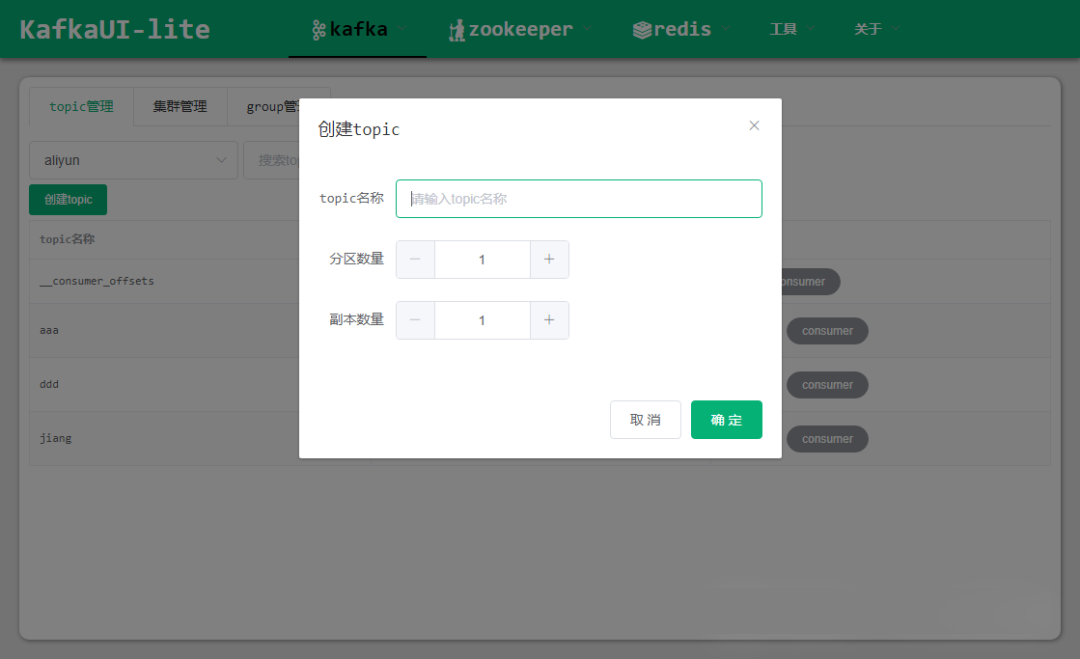Open the aliyun cluster dropdown
The width and height of the screenshot is (1080, 659).
(134, 160)
